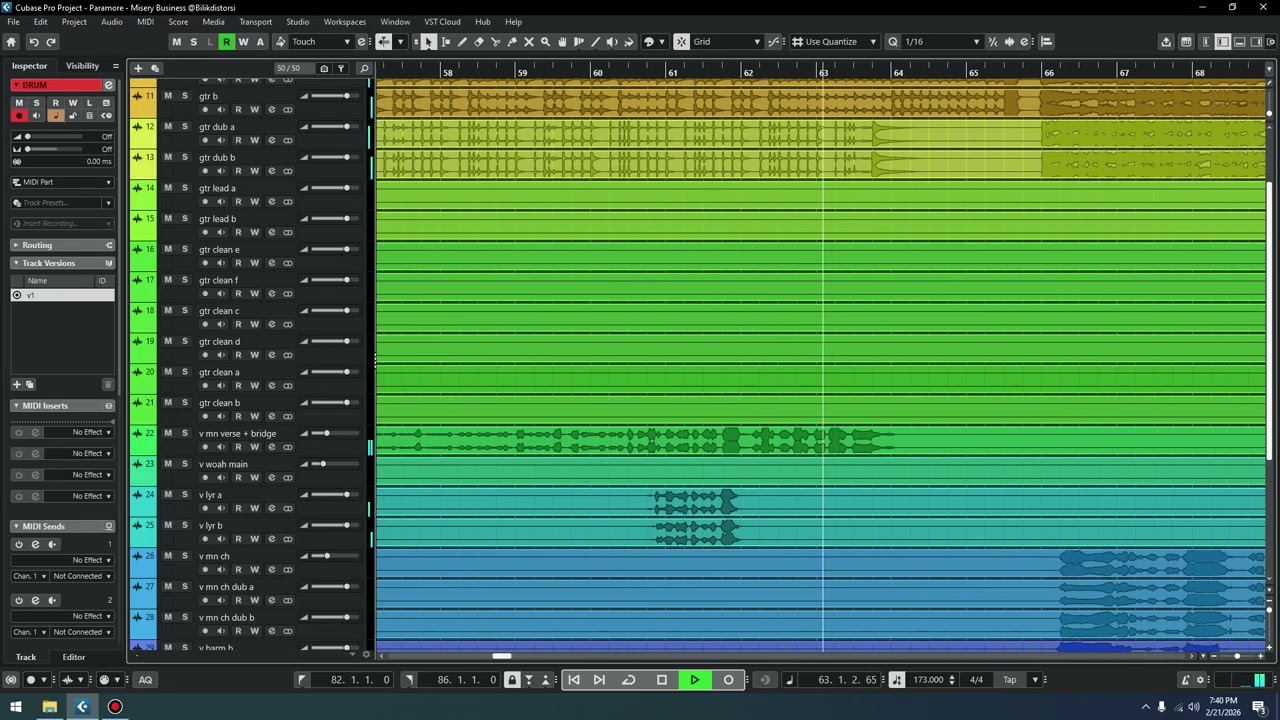Toggle global Read automation R button
Viewport: 1280px width, 720px height.
[x=226, y=42]
